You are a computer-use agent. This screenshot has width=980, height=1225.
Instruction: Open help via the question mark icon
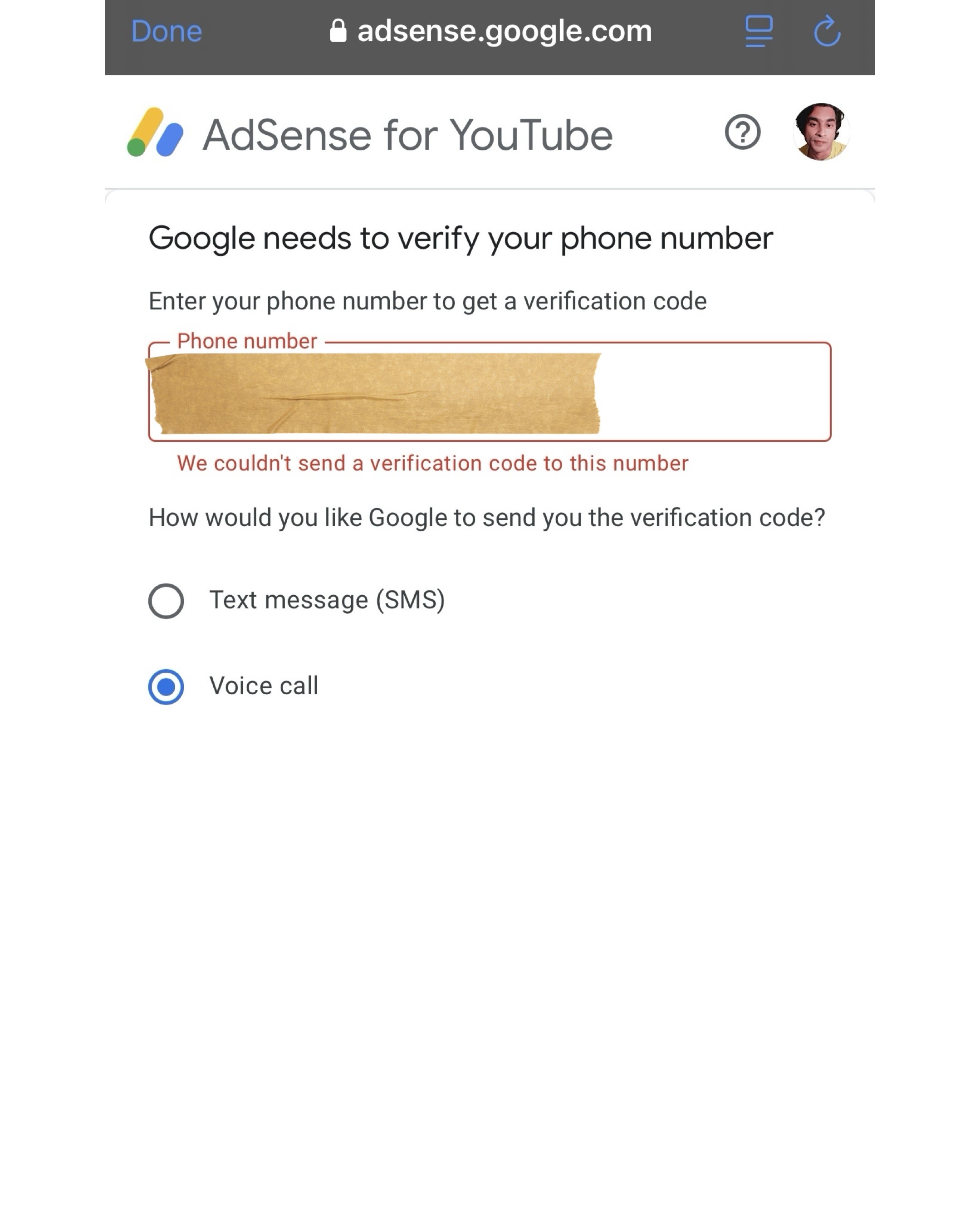coord(743,132)
